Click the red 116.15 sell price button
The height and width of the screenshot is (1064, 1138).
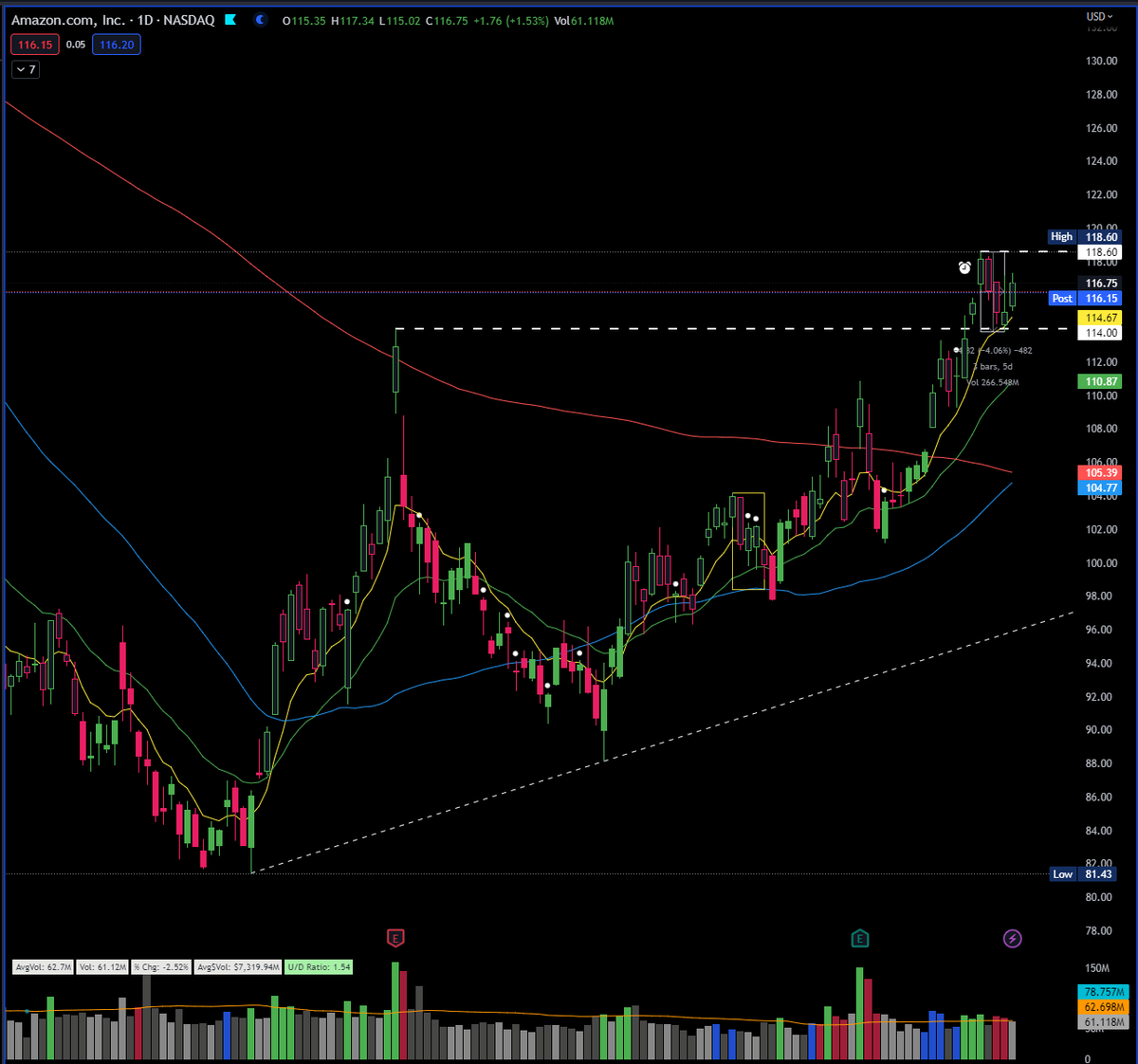click(x=35, y=45)
